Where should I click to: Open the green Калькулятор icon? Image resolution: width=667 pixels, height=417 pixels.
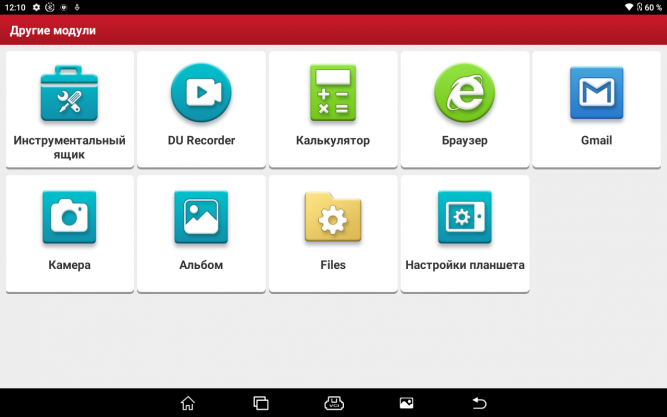click(x=333, y=92)
